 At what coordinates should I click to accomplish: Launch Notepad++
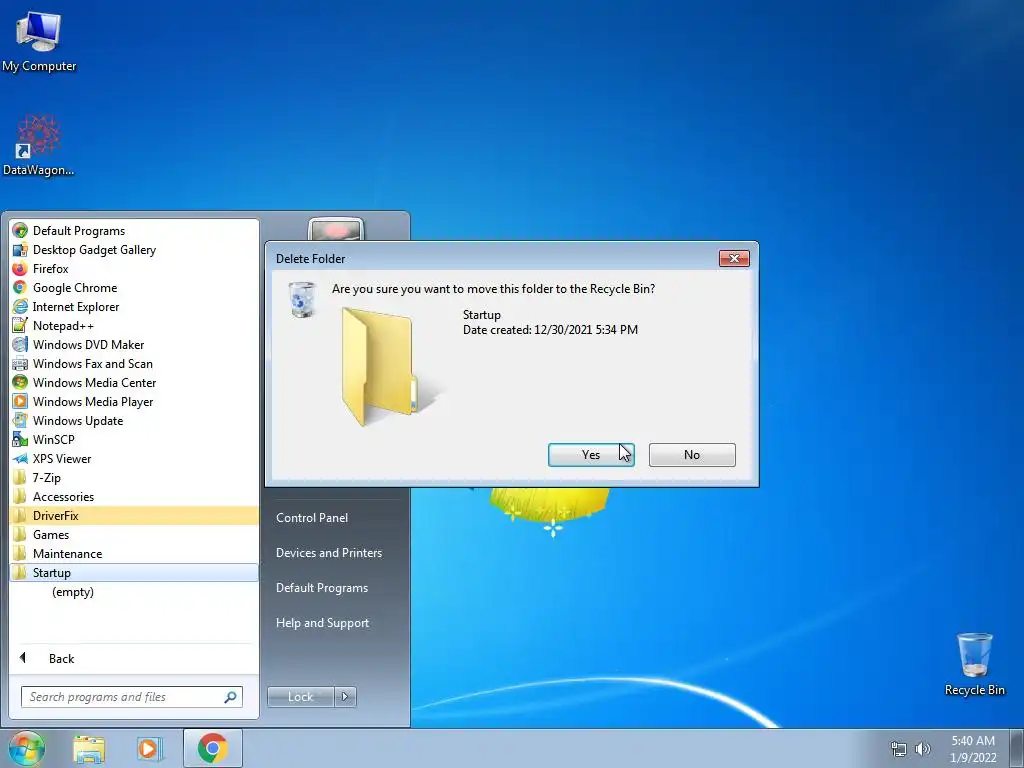134,325
